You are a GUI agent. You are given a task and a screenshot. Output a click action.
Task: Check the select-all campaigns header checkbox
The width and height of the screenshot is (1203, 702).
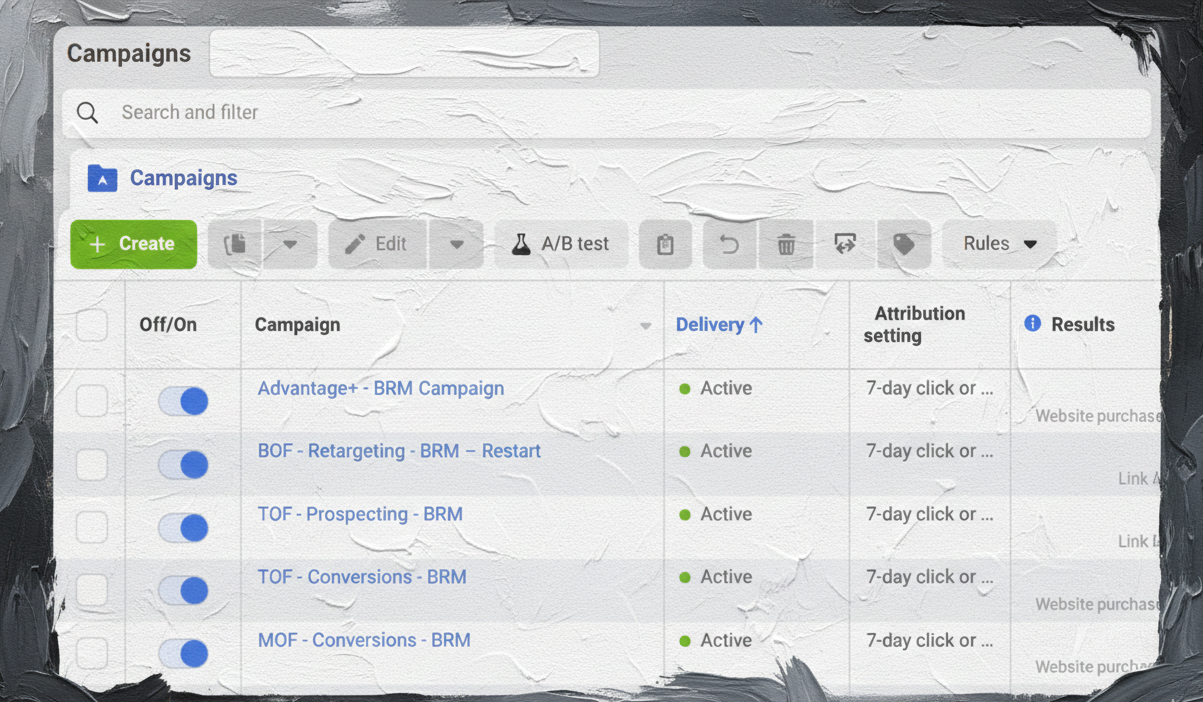pyautogui.click(x=92, y=325)
